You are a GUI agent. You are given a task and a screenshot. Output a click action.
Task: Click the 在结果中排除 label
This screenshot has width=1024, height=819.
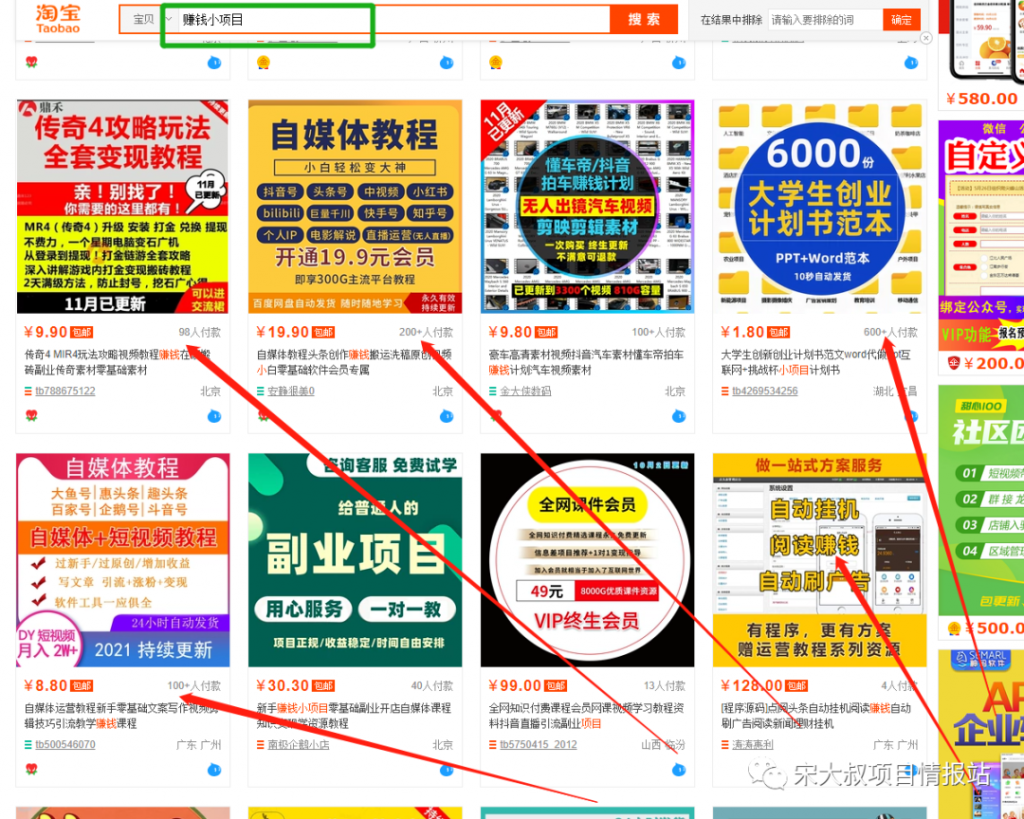[x=731, y=20]
